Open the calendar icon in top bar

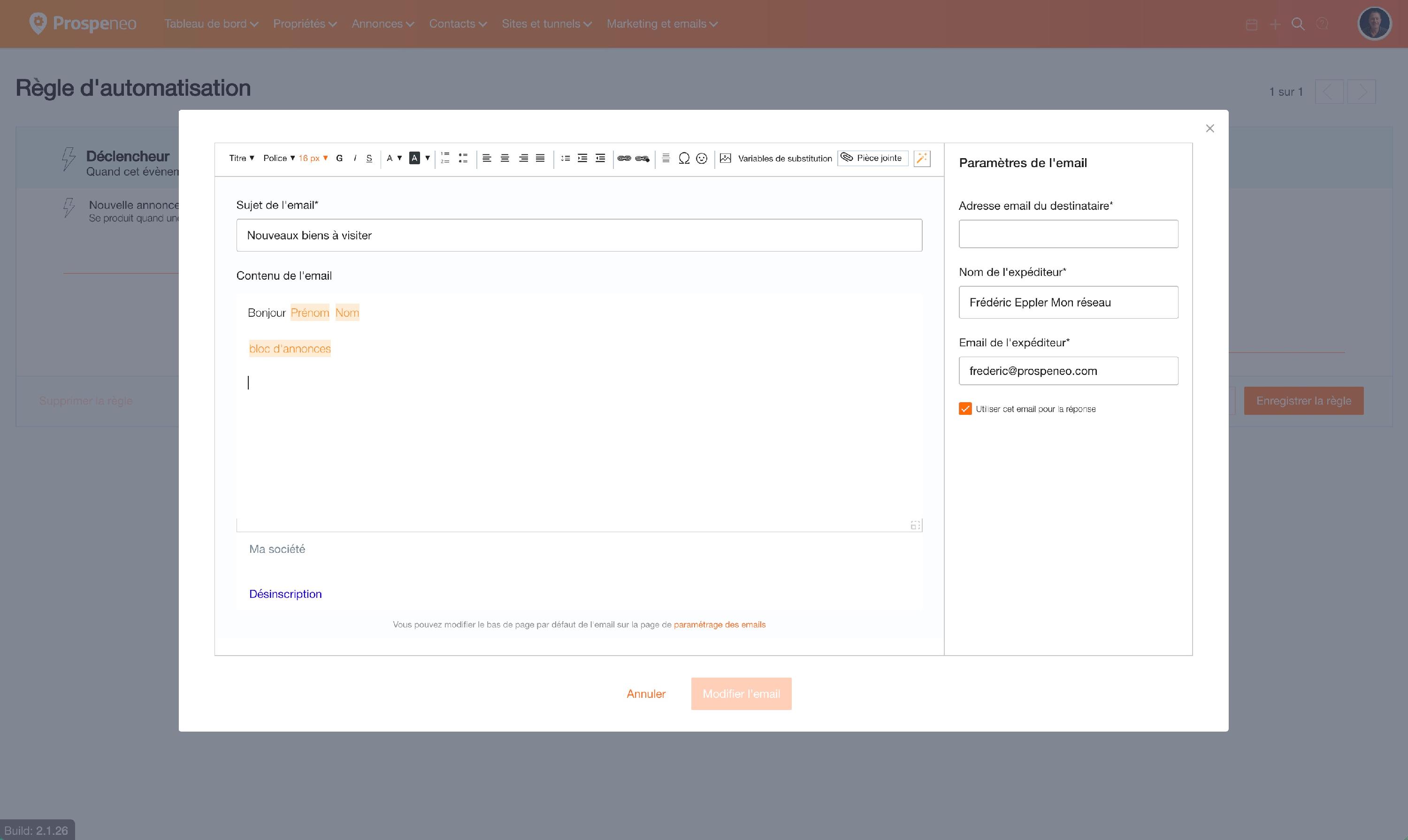[1252, 24]
